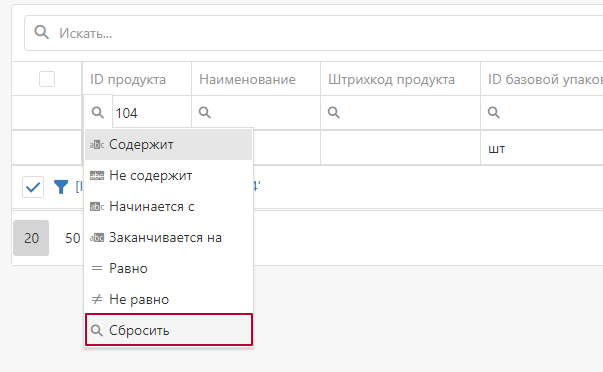
Task: Tick the select-all checkbox in header
Action: tap(47, 79)
